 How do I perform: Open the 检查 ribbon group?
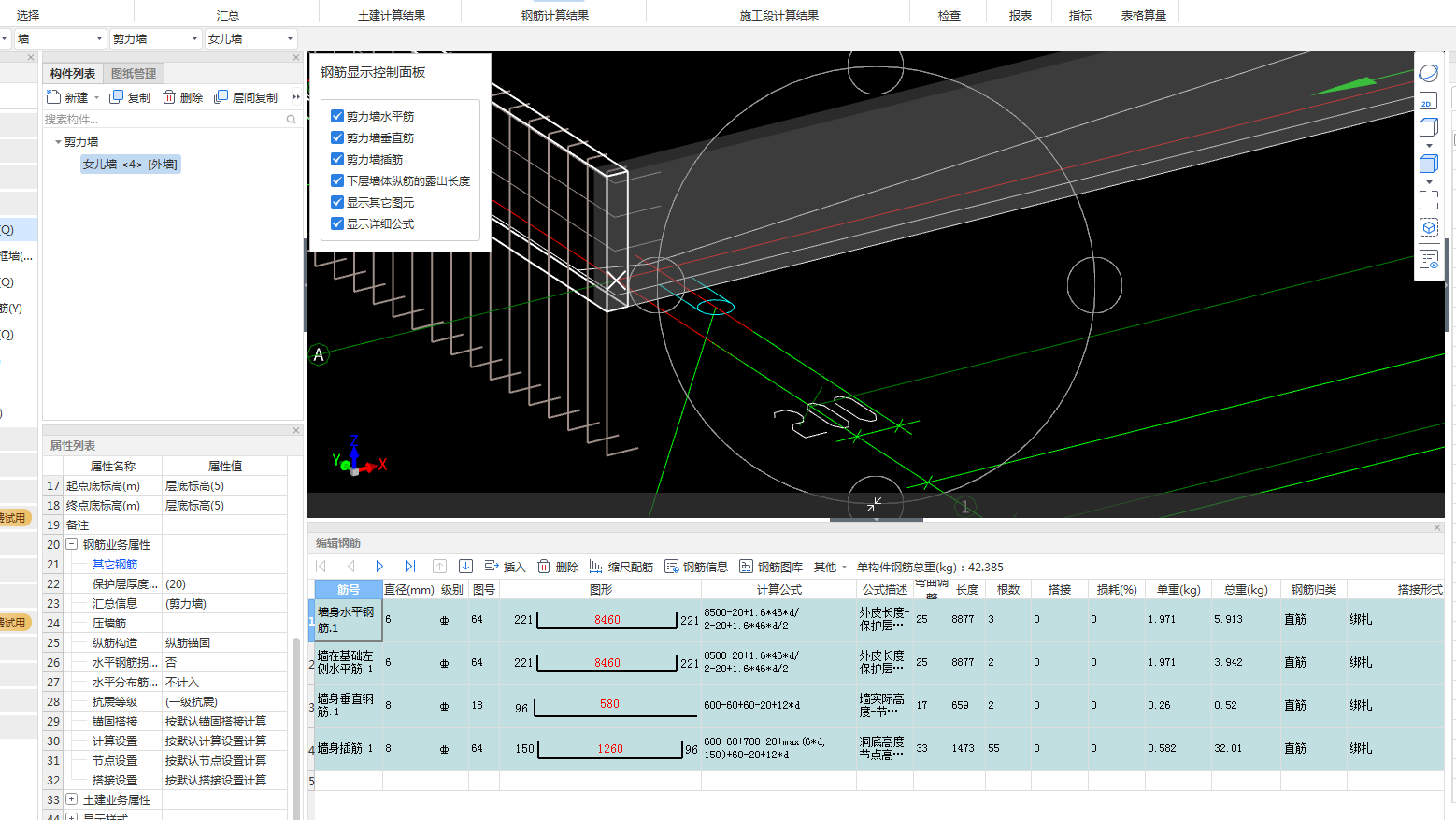(949, 15)
